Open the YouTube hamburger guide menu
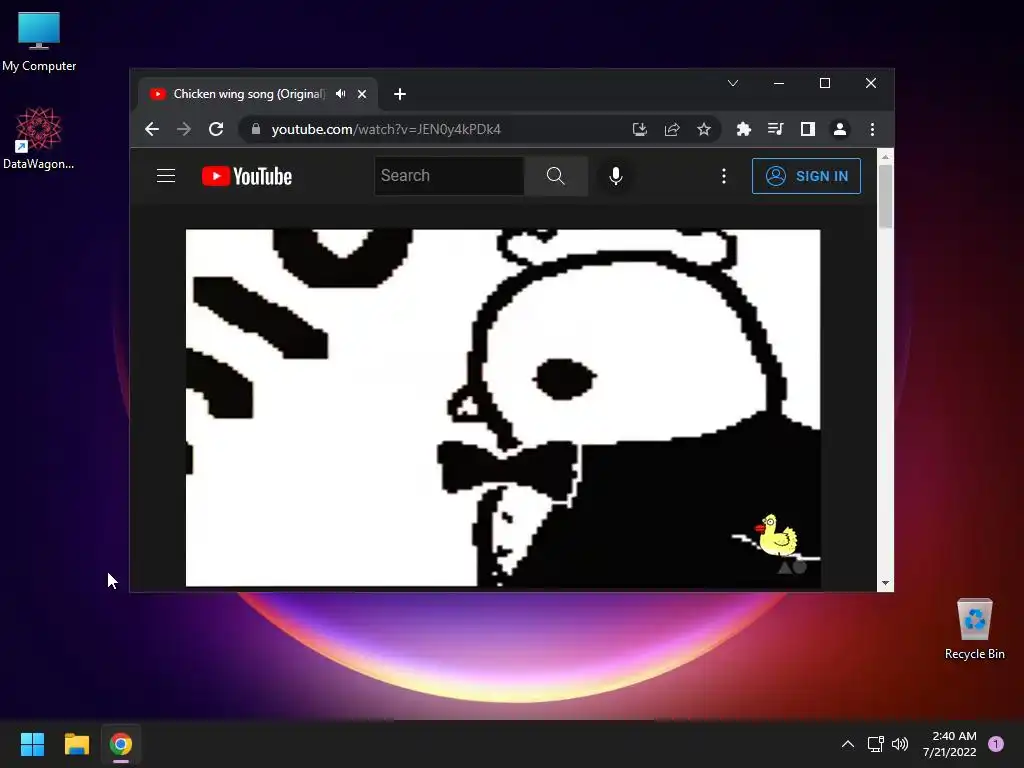Screen dimensions: 1024x768 click(166, 176)
